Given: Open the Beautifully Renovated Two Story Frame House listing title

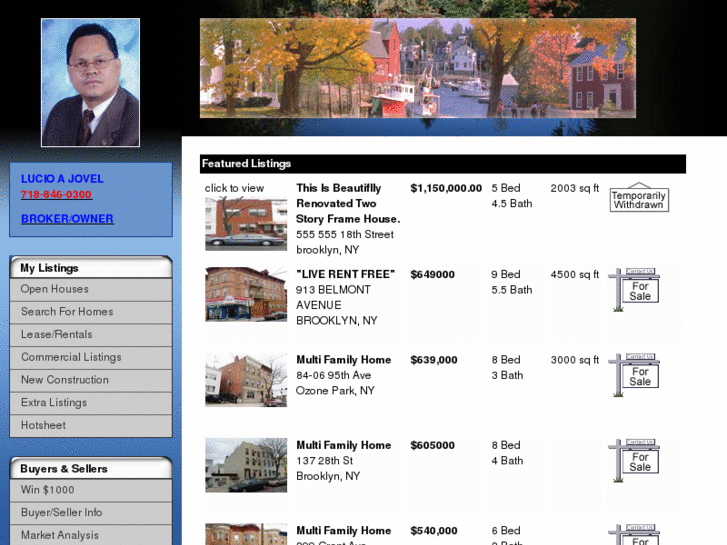Looking at the screenshot, I should pyautogui.click(x=348, y=203).
